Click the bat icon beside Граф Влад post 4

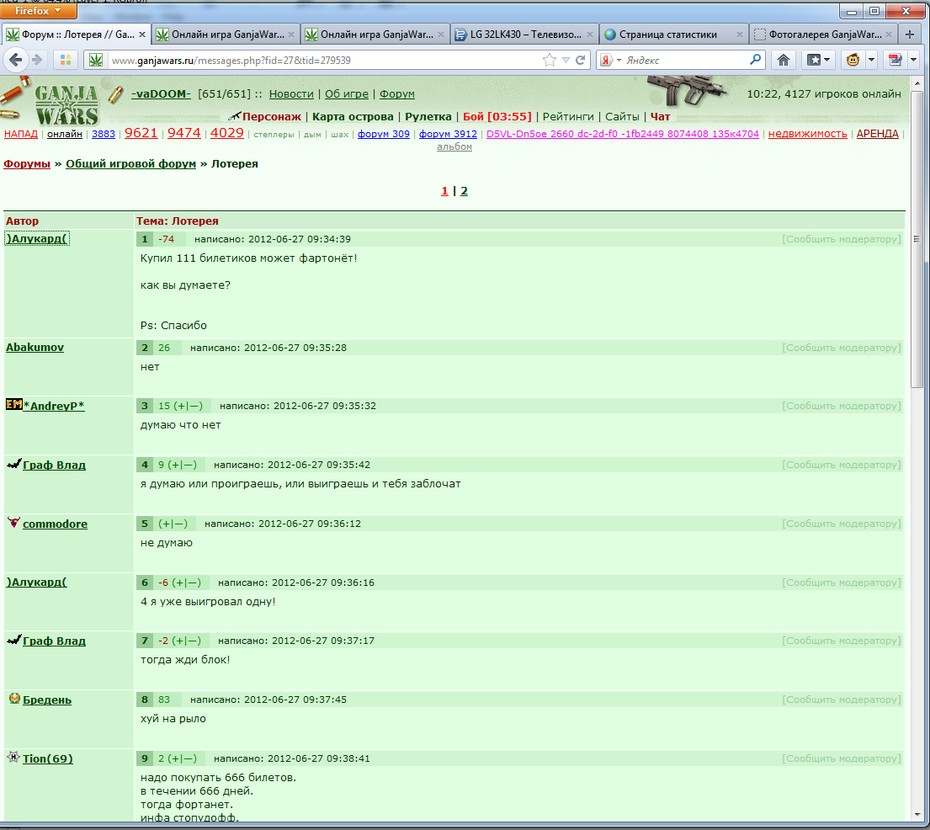pos(14,463)
